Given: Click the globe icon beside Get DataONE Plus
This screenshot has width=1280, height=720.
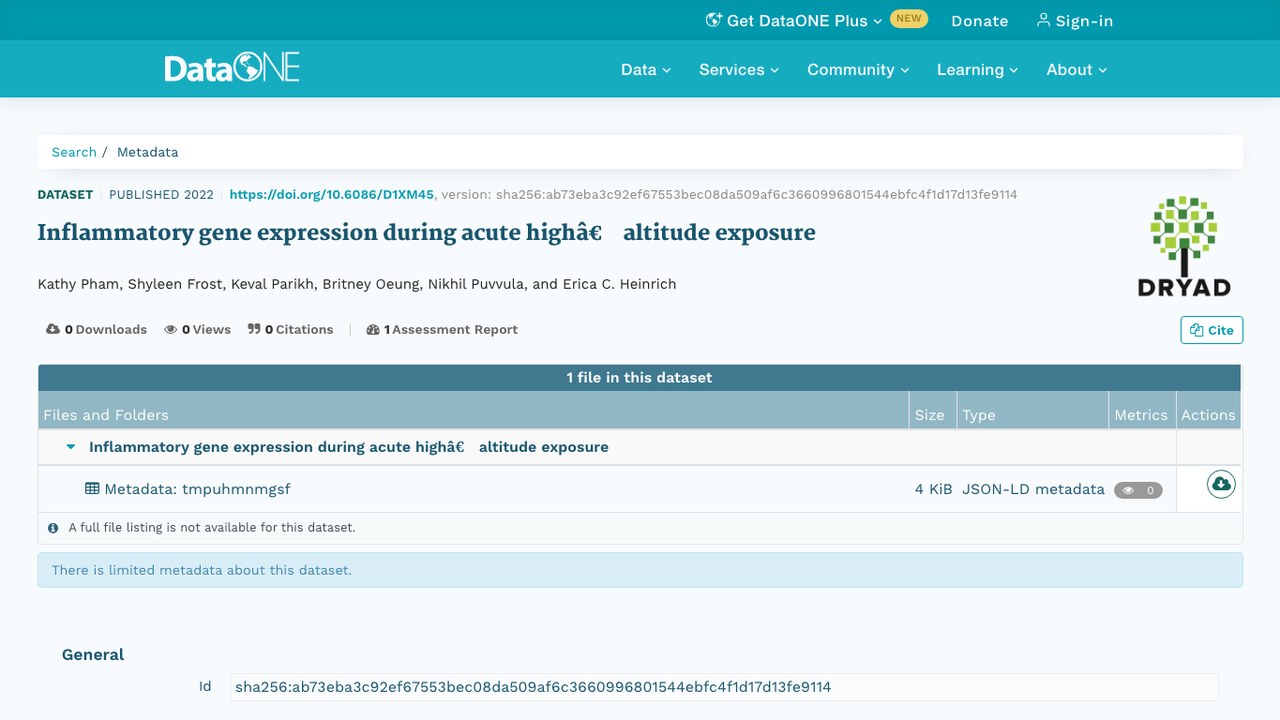Looking at the screenshot, I should 714,20.
